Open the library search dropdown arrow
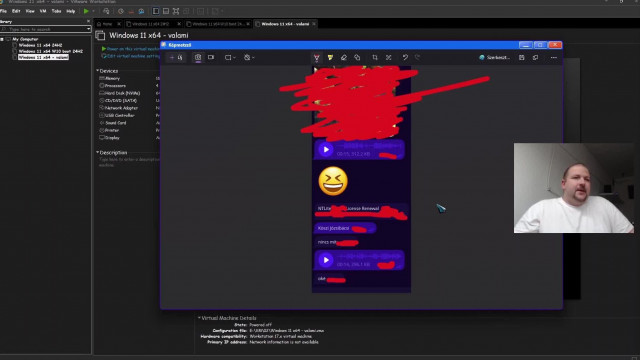Image resolution: width=640 pixels, height=360 pixels. tap(89, 29)
